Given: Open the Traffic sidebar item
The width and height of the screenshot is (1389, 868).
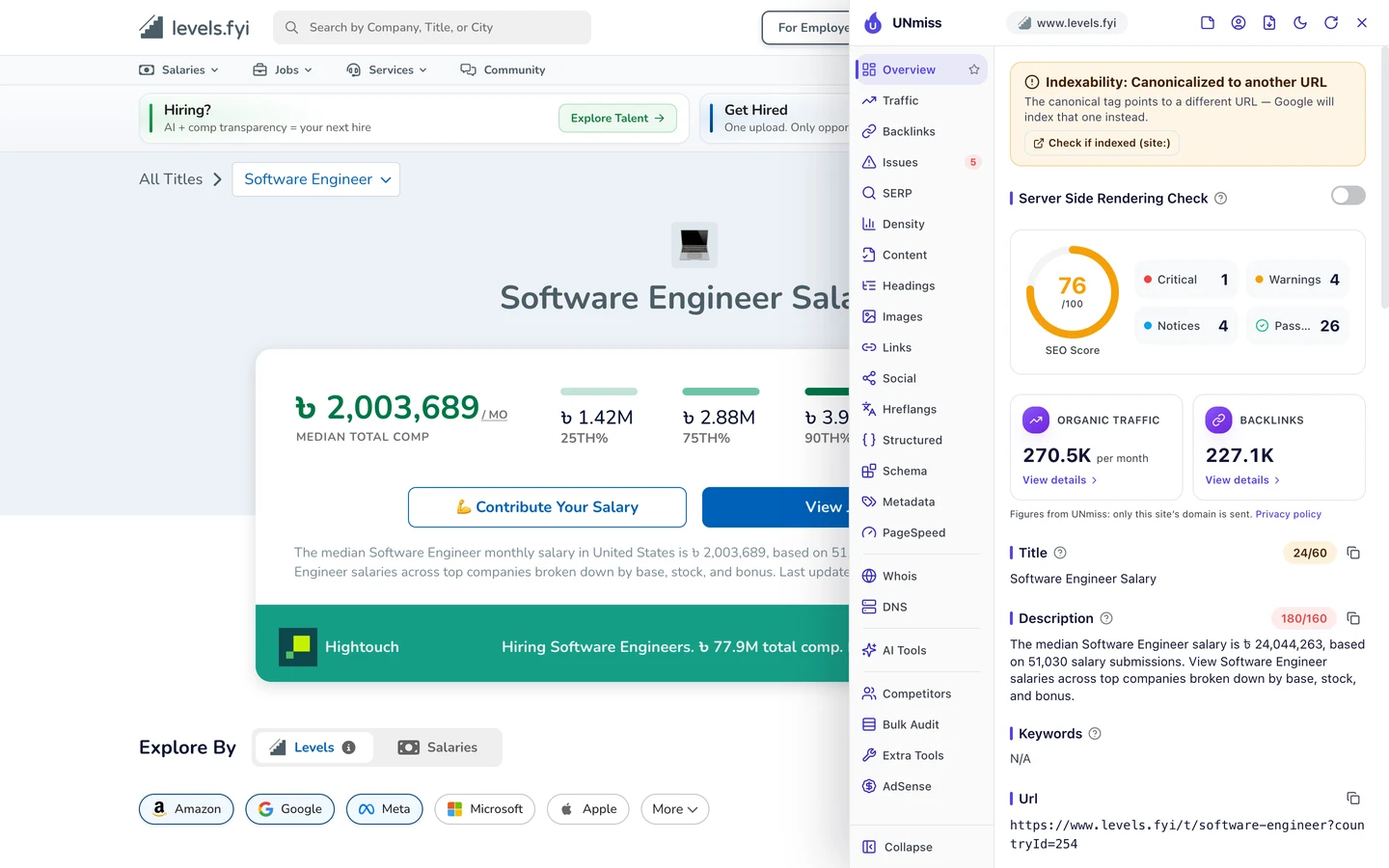Looking at the screenshot, I should coord(921,100).
